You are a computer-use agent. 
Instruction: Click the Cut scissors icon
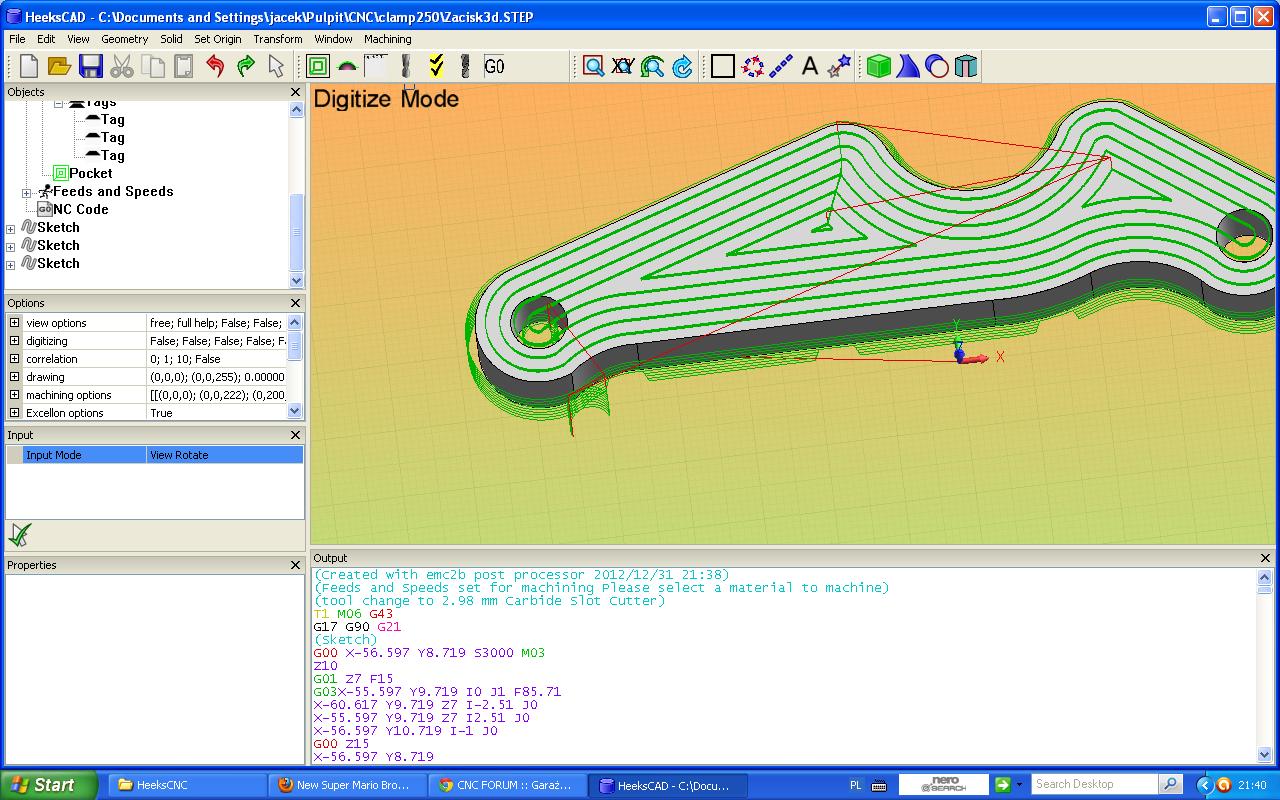(x=122, y=66)
